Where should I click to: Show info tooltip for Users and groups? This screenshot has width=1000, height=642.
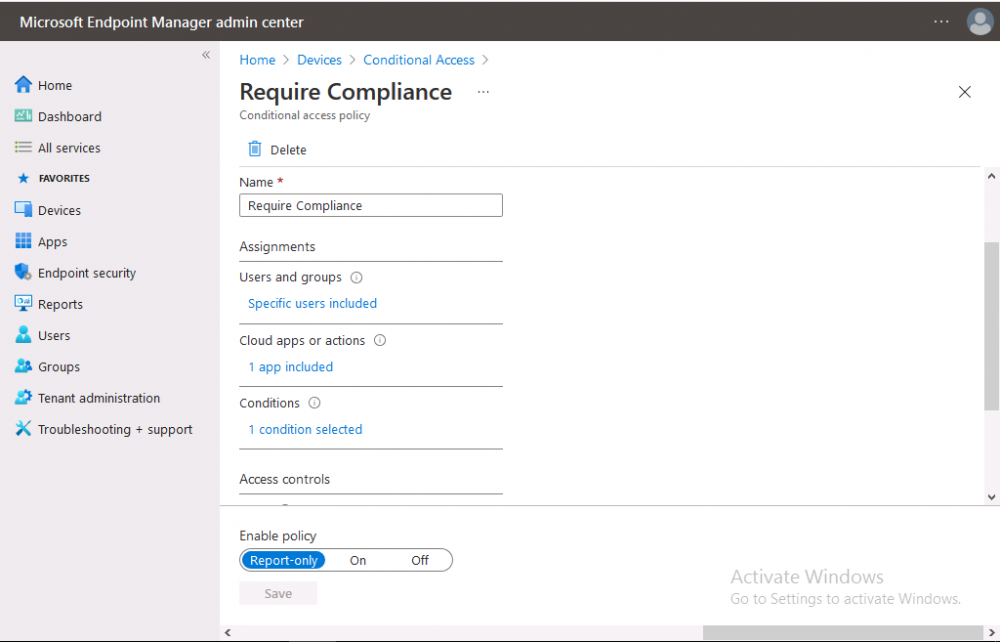click(x=357, y=277)
